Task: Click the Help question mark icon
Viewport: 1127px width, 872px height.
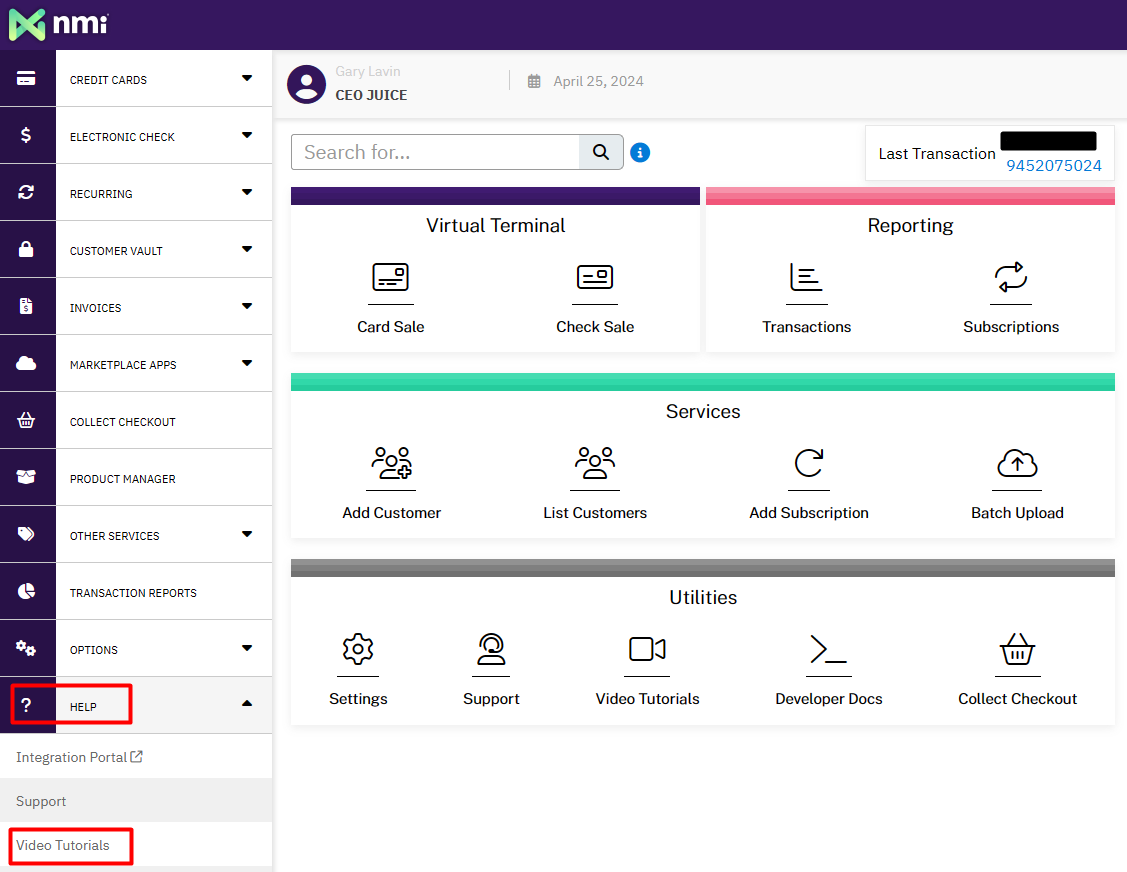Action: (26, 705)
